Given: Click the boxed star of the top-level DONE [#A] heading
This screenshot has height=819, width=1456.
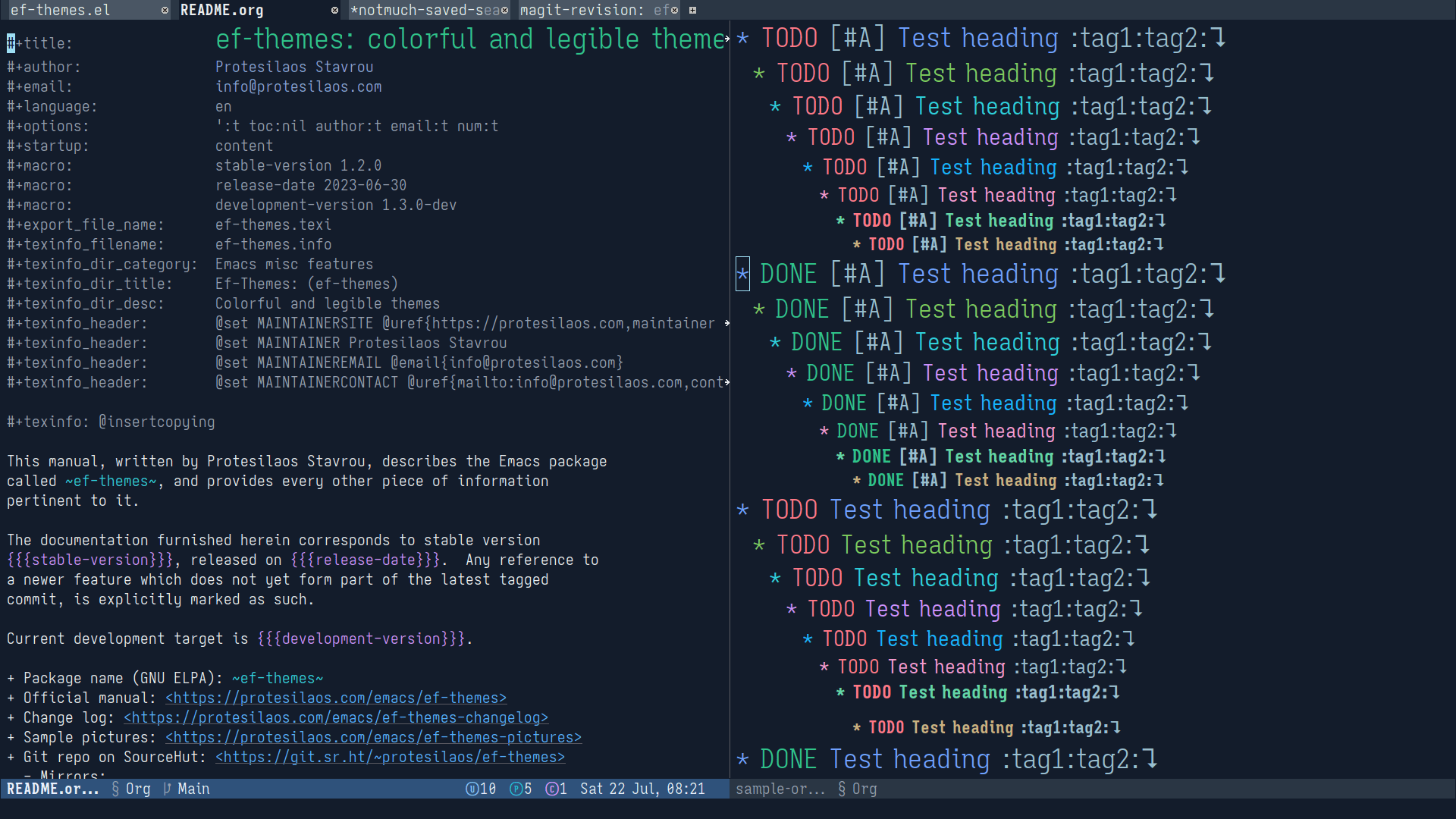Looking at the screenshot, I should 743,274.
